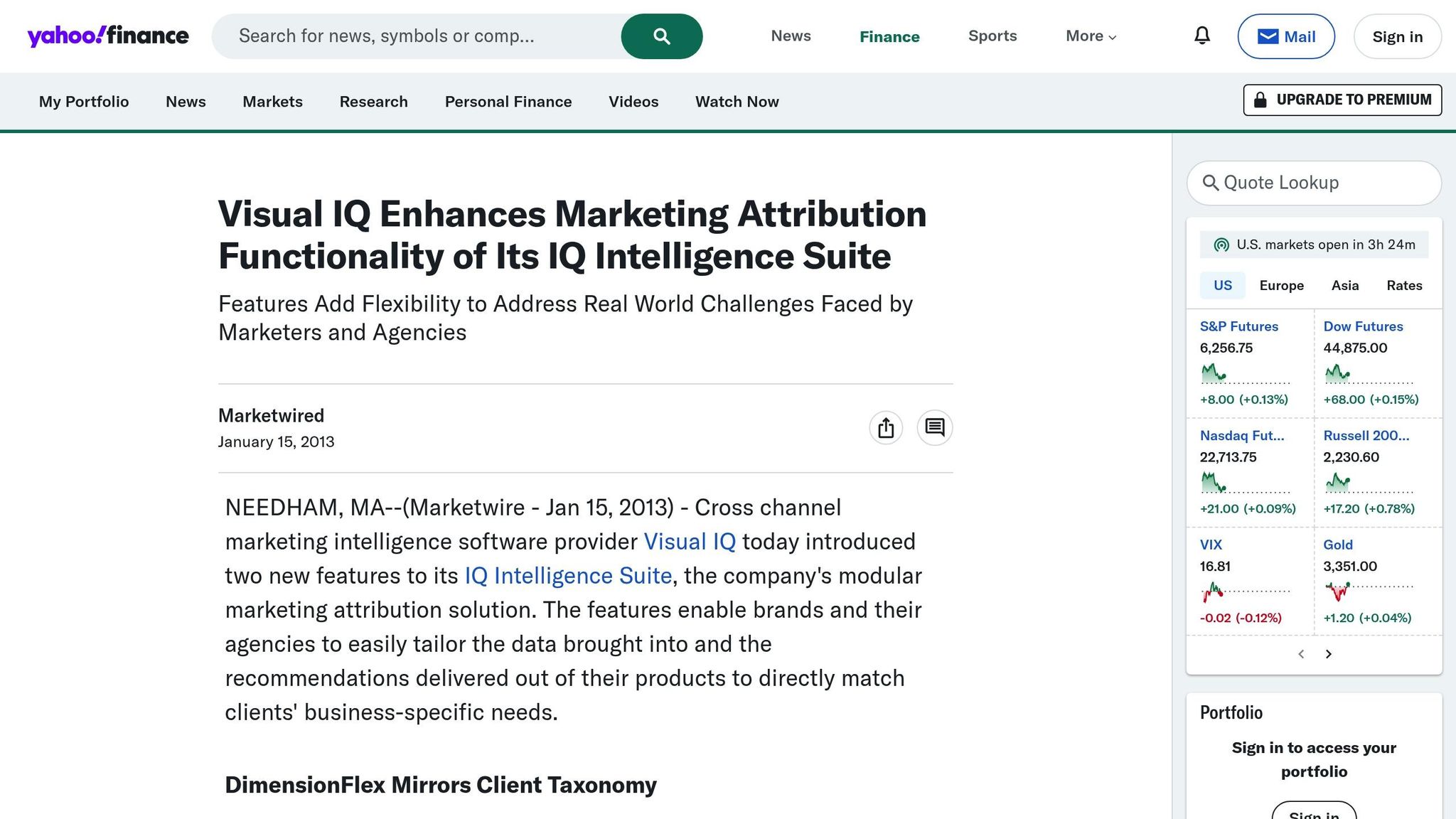Image resolution: width=1456 pixels, height=819 pixels.
Task: Click the Russell 2000 sparkline chart
Action: pyautogui.click(x=1368, y=483)
